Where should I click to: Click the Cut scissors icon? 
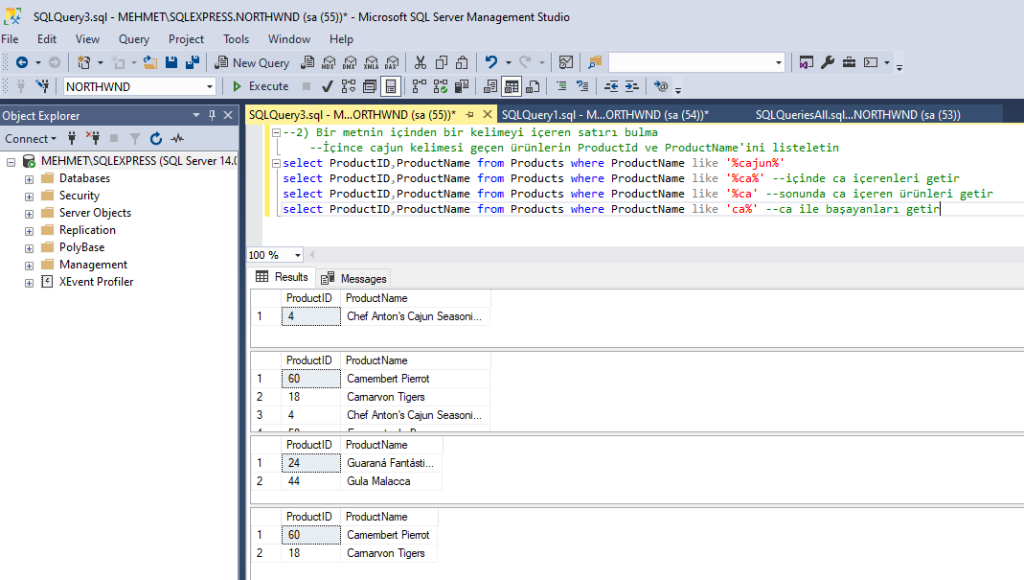point(420,63)
